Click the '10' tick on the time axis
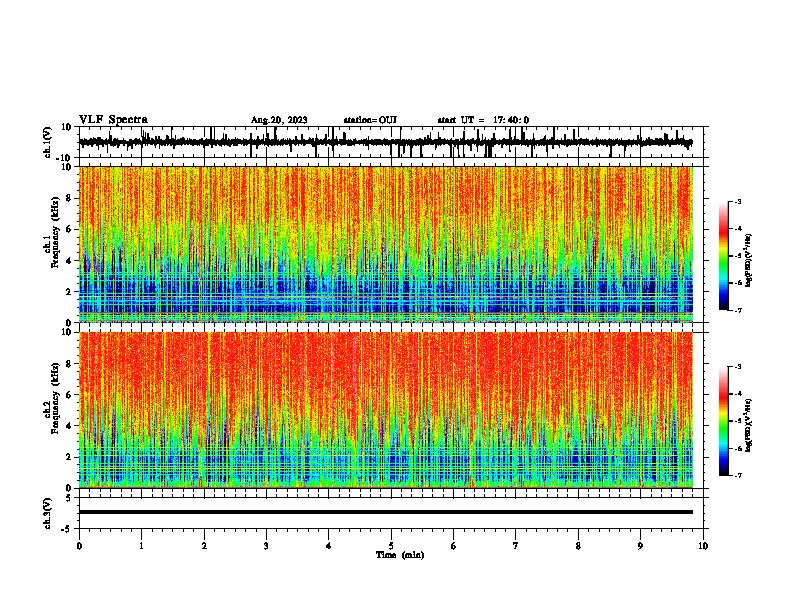The image size is (792, 612). [703, 546]
